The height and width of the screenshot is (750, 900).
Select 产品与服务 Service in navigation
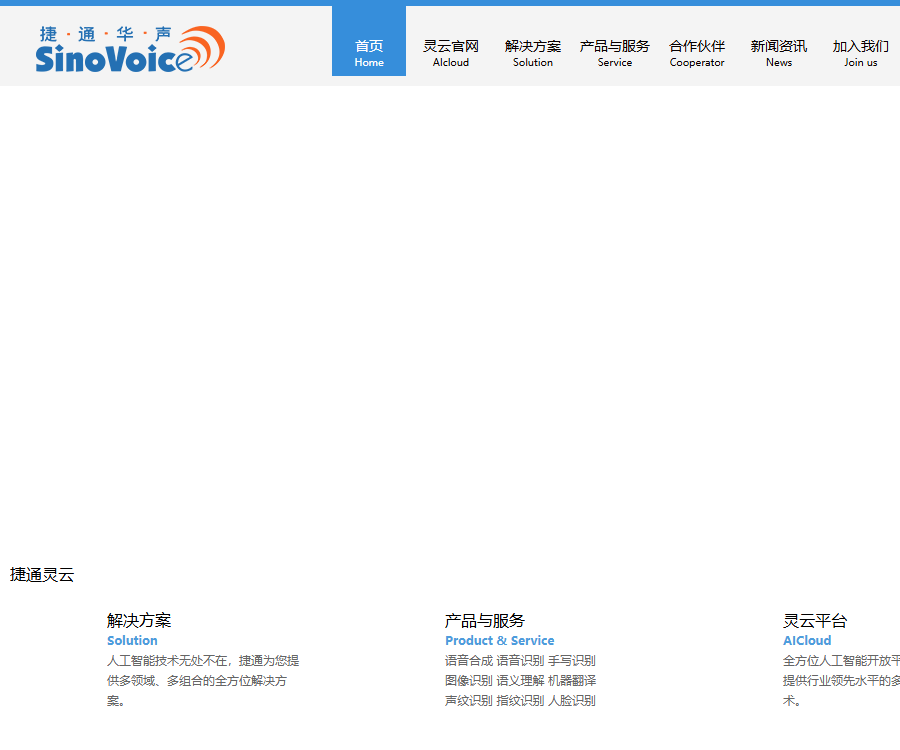pos(615,53)
